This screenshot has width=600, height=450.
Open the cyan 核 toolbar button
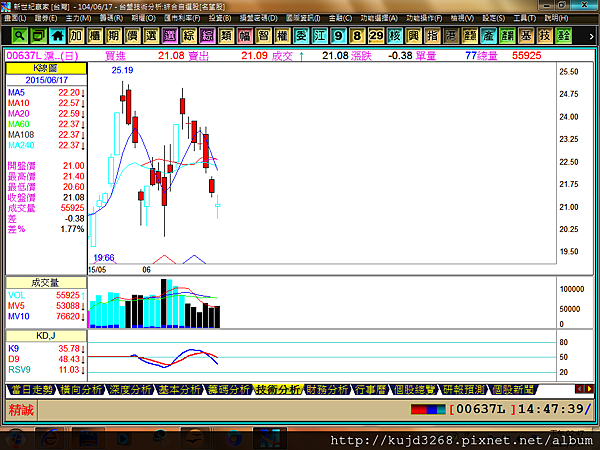click(x=395, y=36)
